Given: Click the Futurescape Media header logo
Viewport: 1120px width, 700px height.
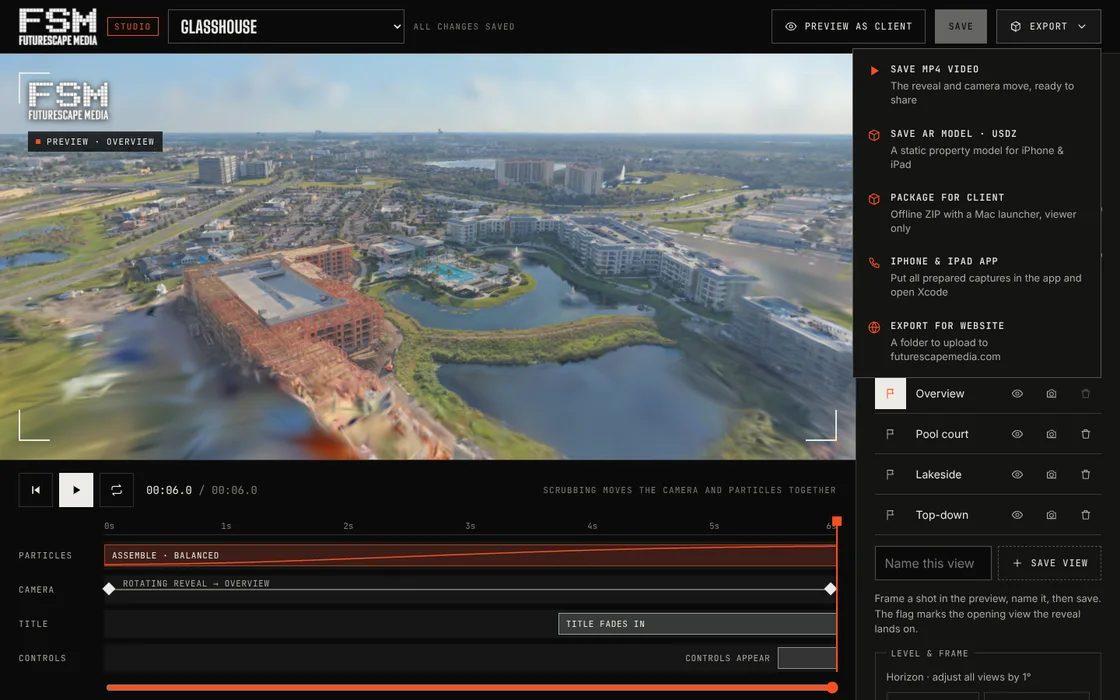Looking at the screenshot, I should [x=58, y=27].
